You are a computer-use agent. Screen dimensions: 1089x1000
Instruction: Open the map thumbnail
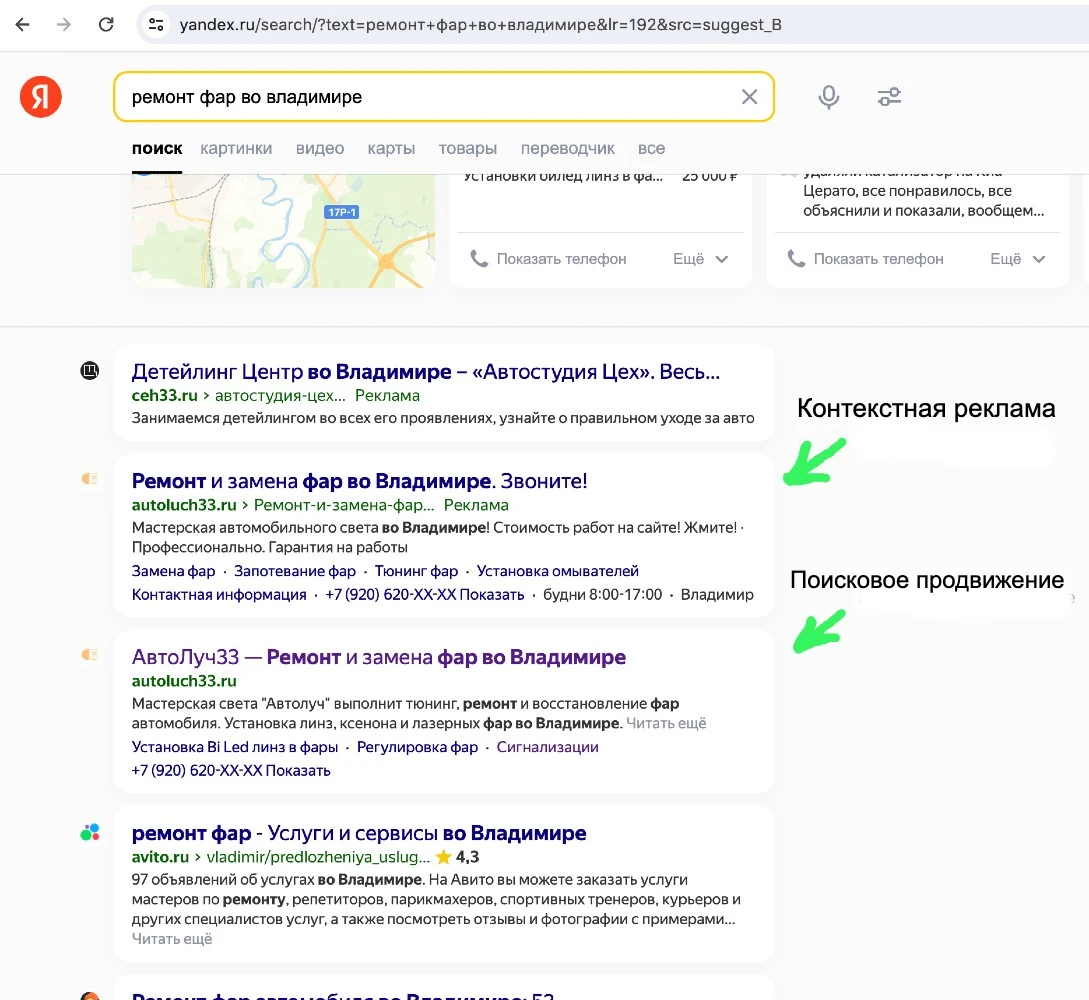[x=283, y=231]
